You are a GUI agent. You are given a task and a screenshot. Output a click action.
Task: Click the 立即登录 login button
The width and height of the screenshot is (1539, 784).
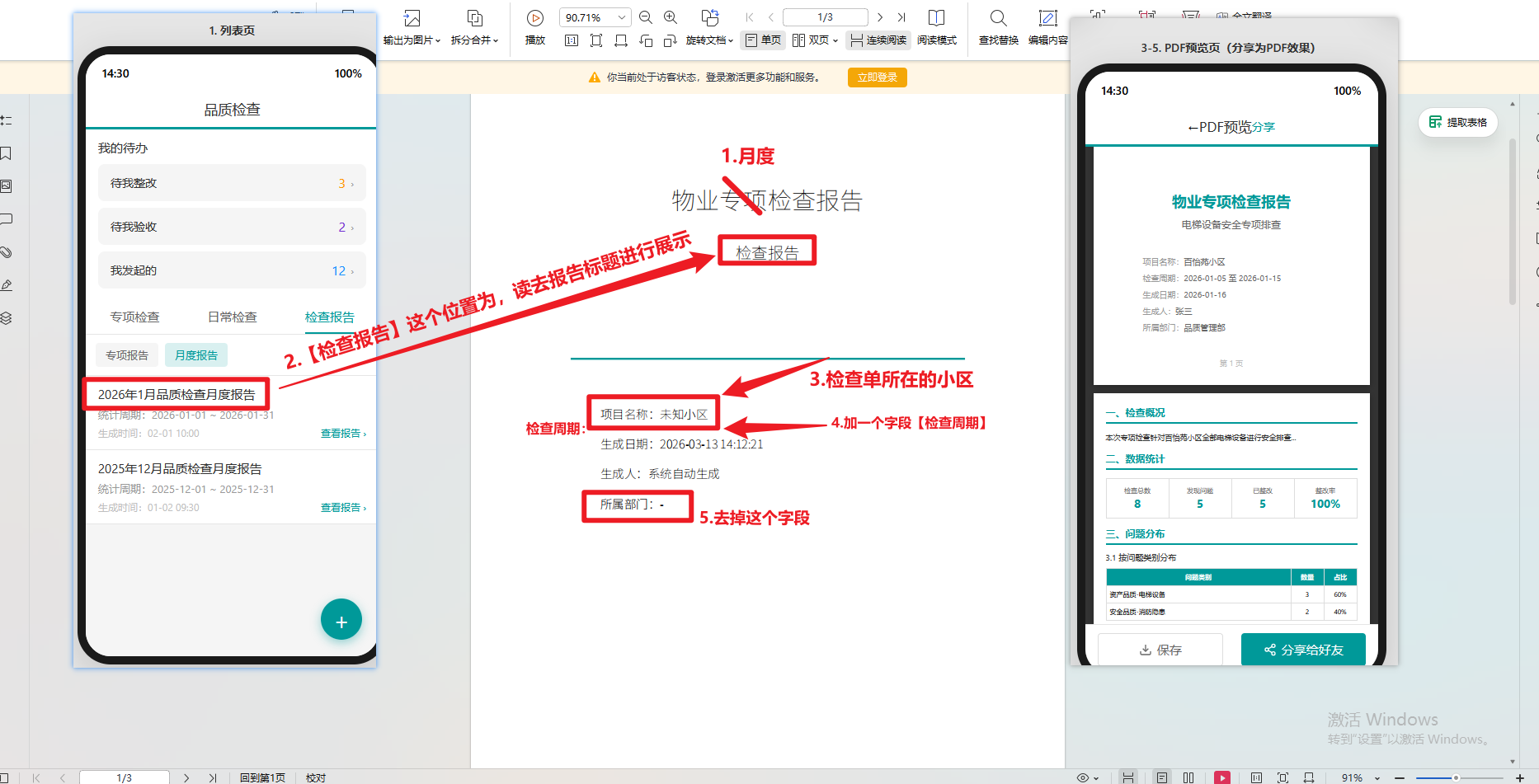click(x=877, y=77)
